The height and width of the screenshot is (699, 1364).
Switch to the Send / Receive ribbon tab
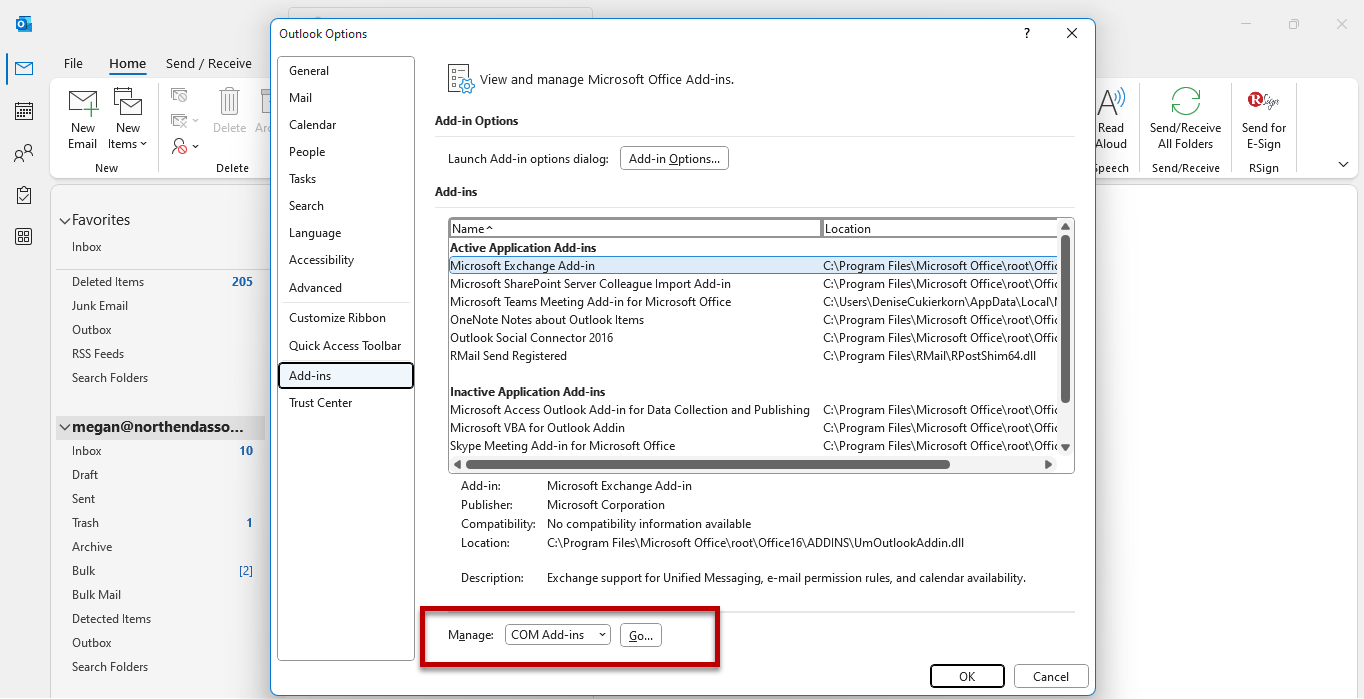pos(210,63)
